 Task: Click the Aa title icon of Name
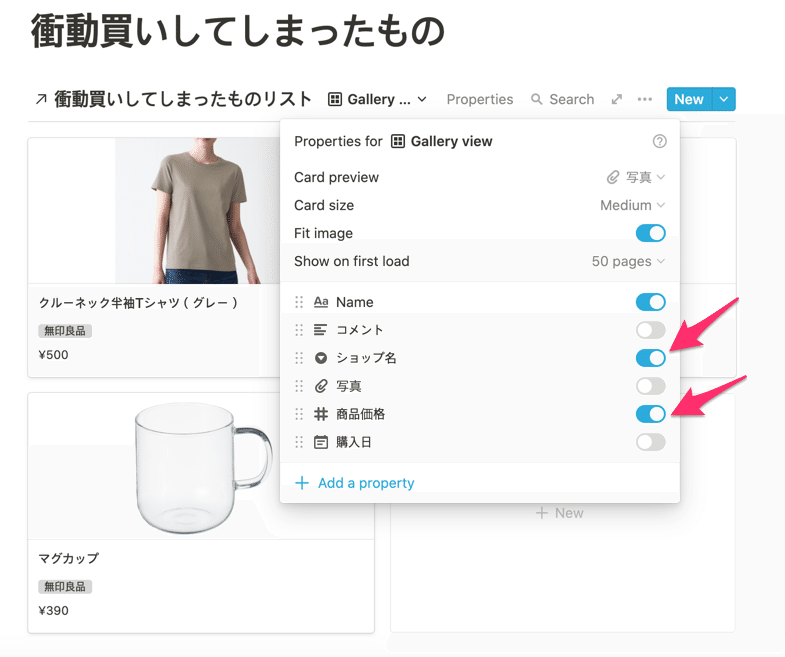coord(321,302)
